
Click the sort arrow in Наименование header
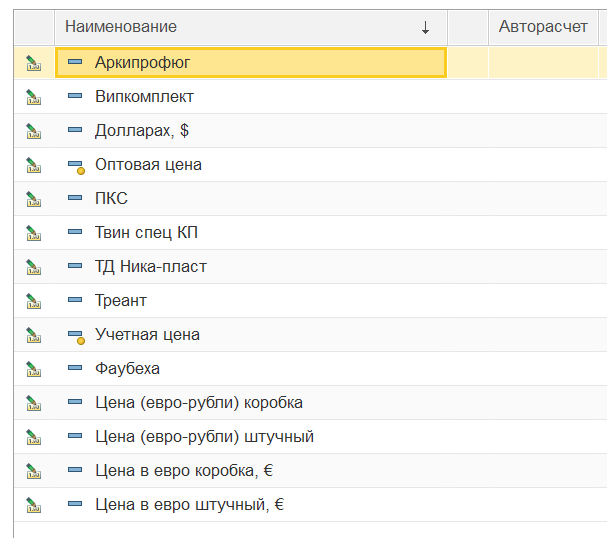coord(425,28)
